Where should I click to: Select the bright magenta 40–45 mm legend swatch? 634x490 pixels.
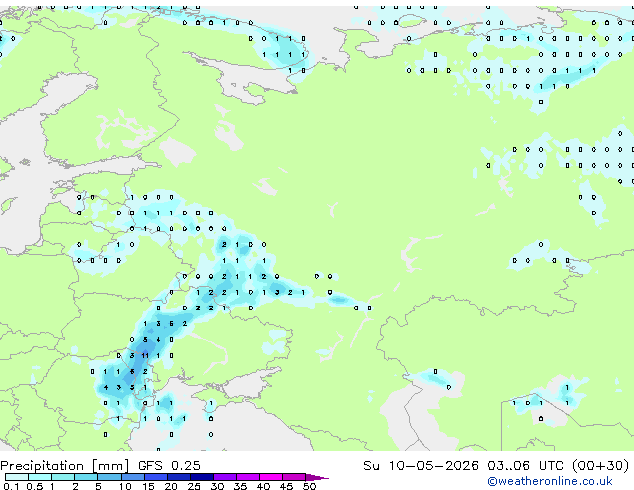pyautogui.click(x=271, y=477)
